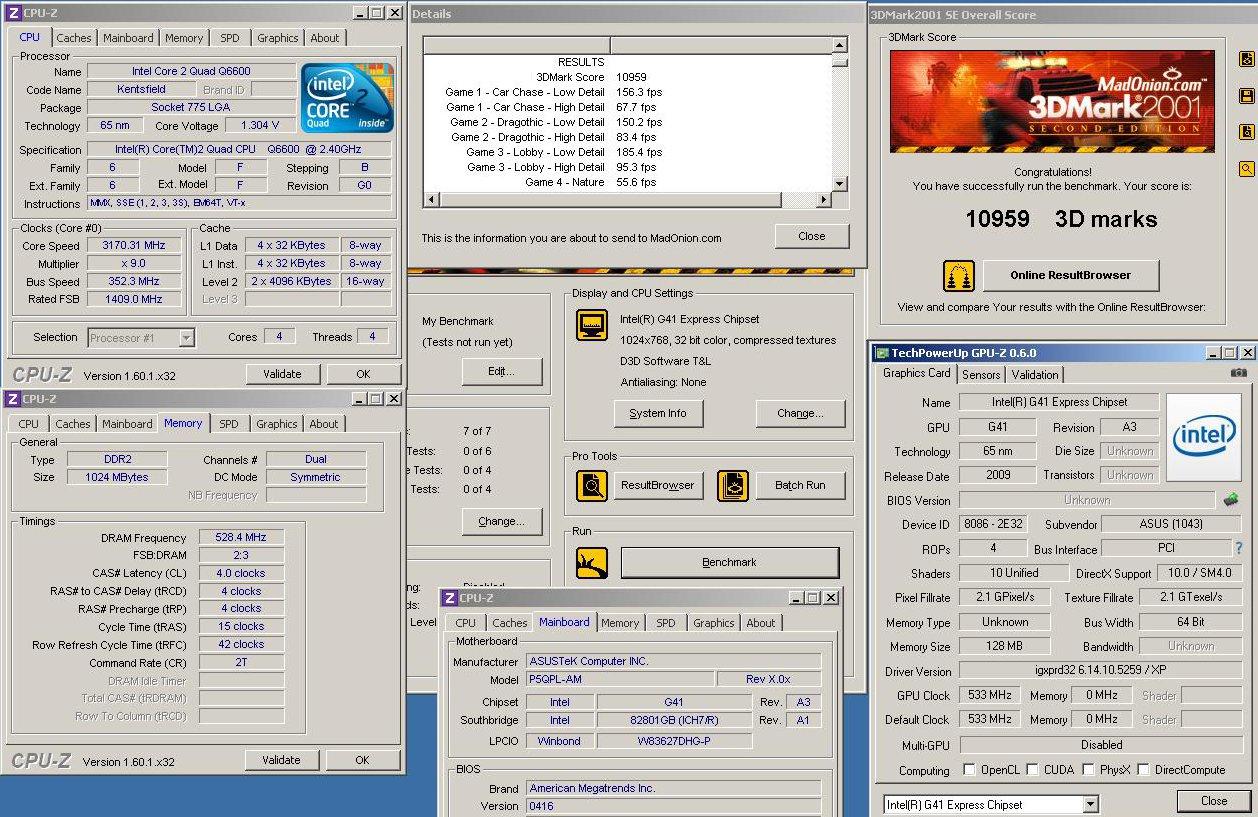Click the Close button in GPU-Z
This screenshot has width=1258, height=817.
[1214, 801]
